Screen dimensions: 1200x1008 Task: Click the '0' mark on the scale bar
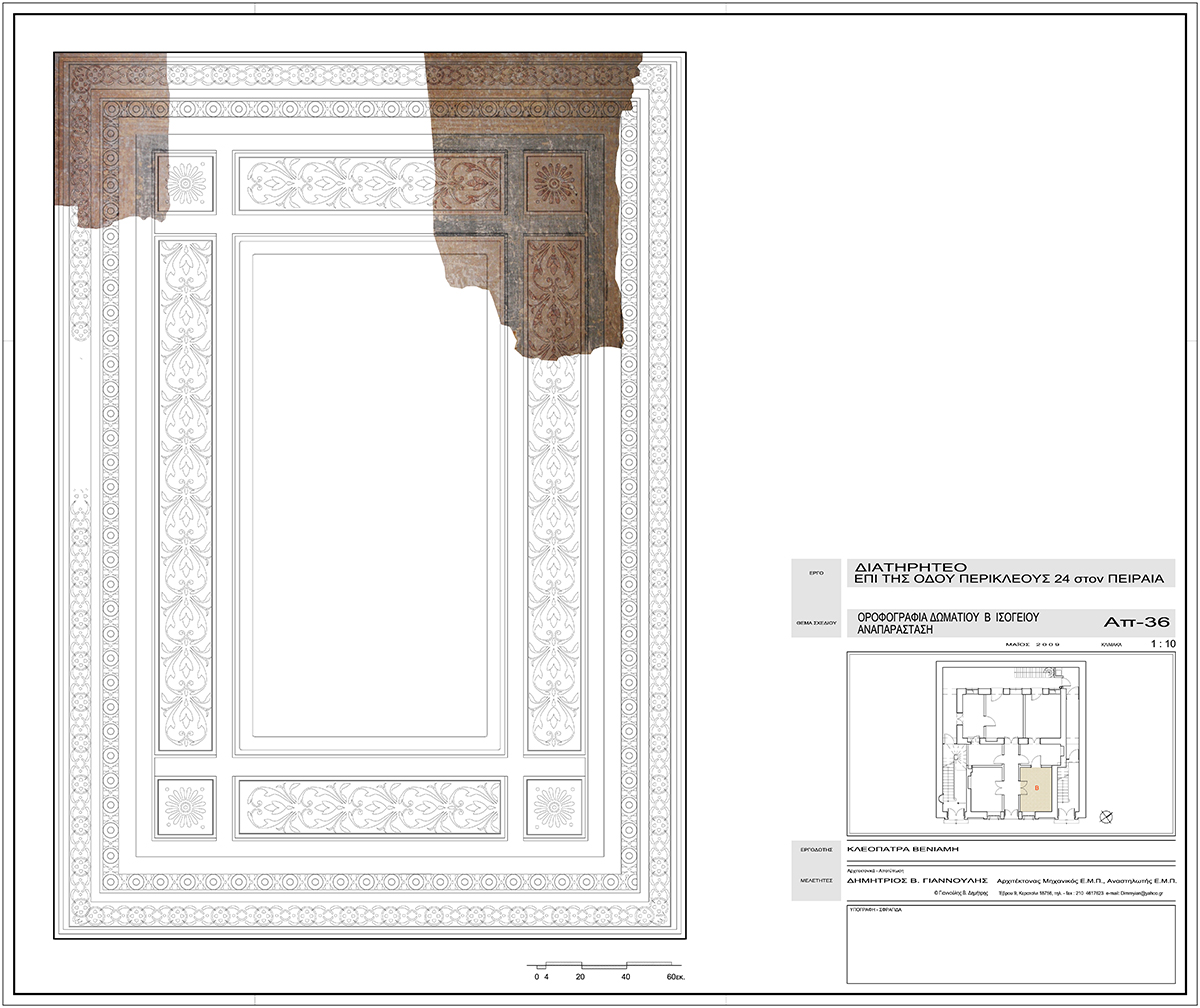coord(537,975)
